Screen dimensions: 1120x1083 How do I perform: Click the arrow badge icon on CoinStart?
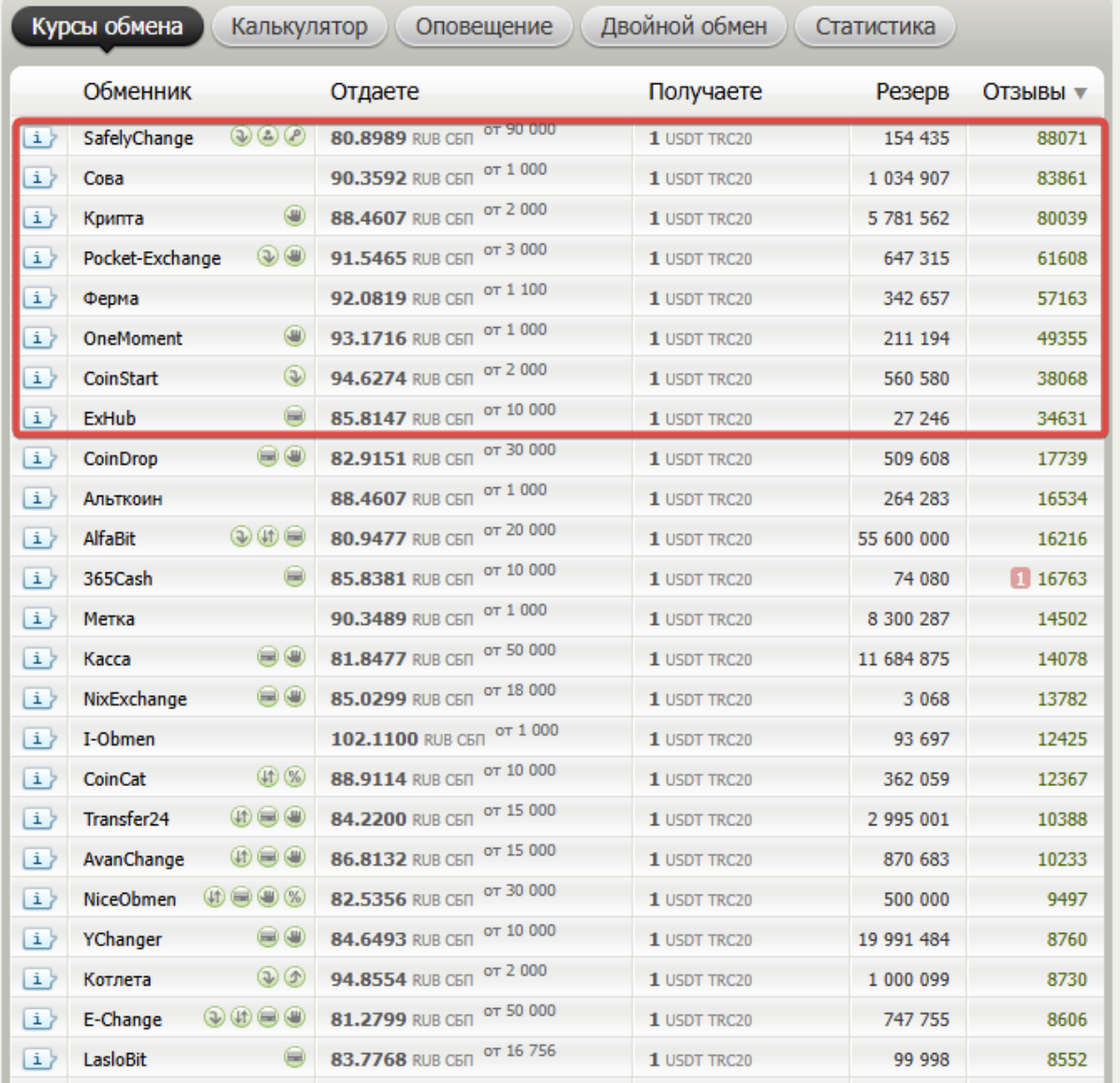[x=294, y=376]
